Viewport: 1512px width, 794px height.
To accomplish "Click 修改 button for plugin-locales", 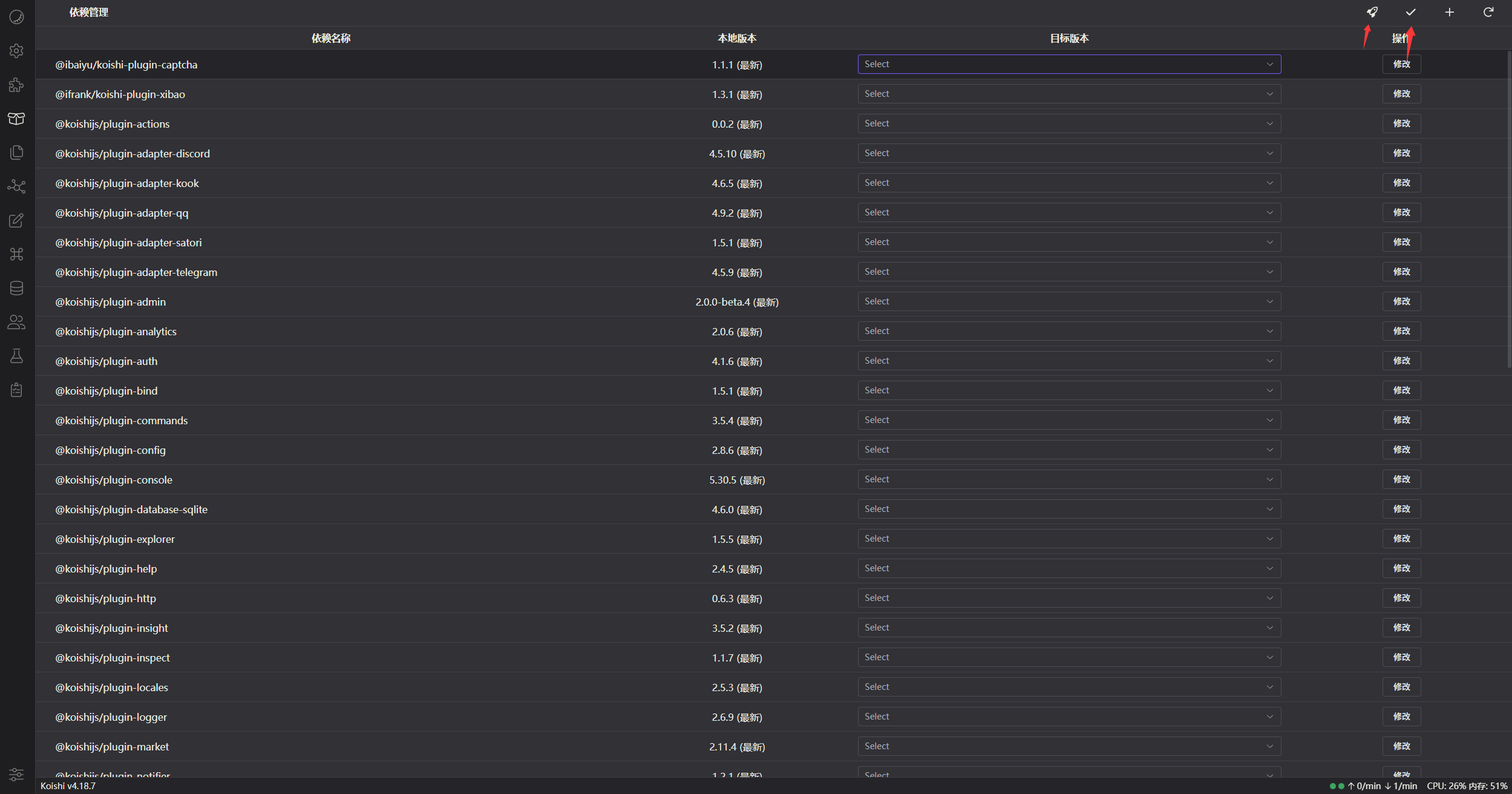I will pos(1401,687).
